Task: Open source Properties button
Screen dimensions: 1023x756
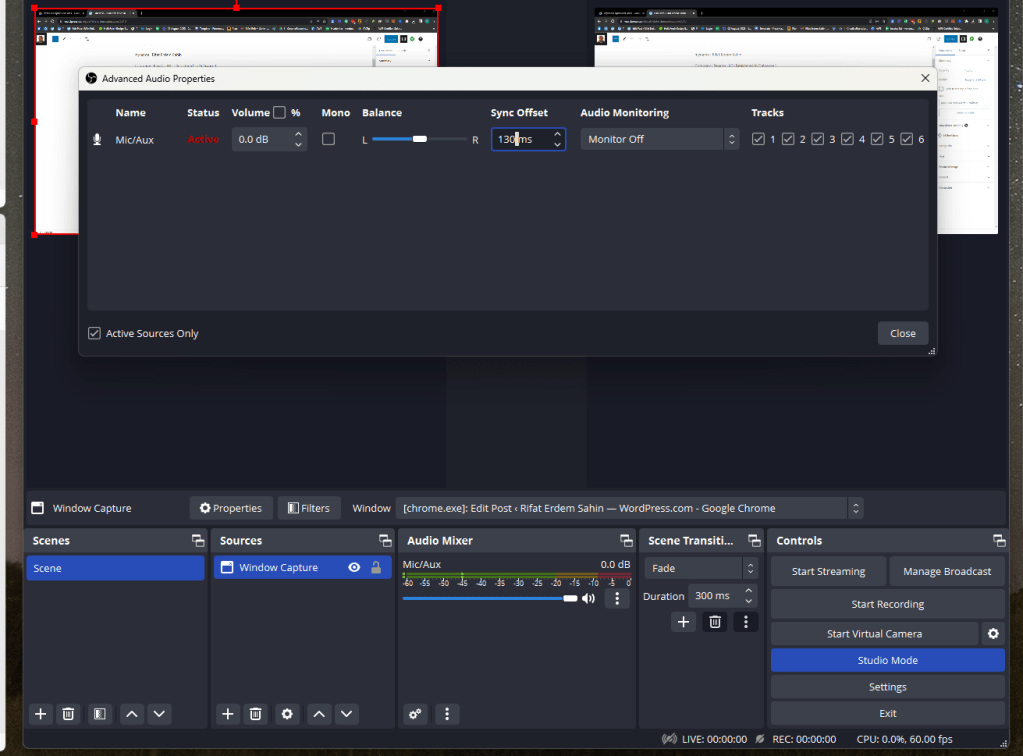Action: tap(231, 508)
